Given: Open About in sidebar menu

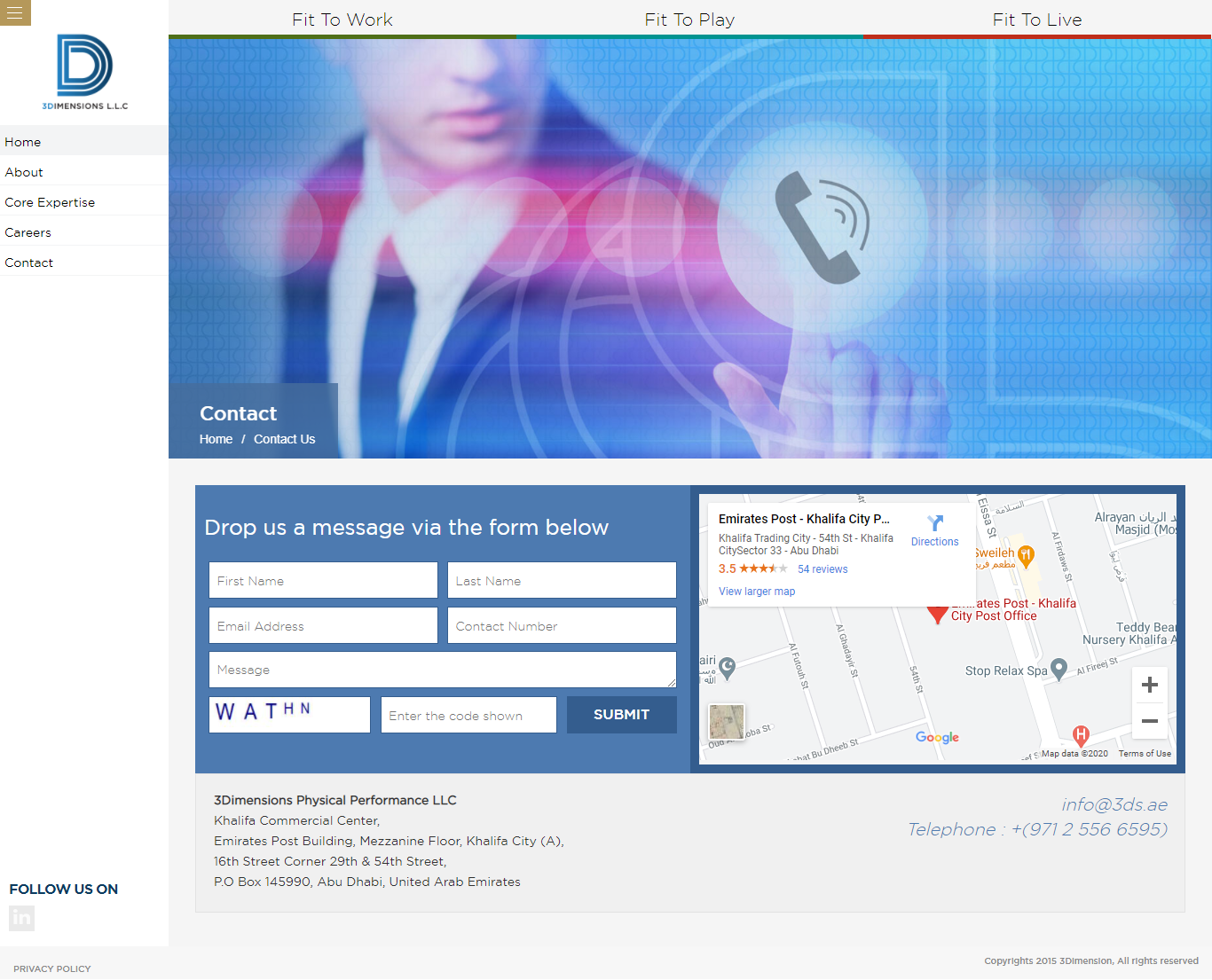Looking at the screenshot, I should click(x=84, y=172).
